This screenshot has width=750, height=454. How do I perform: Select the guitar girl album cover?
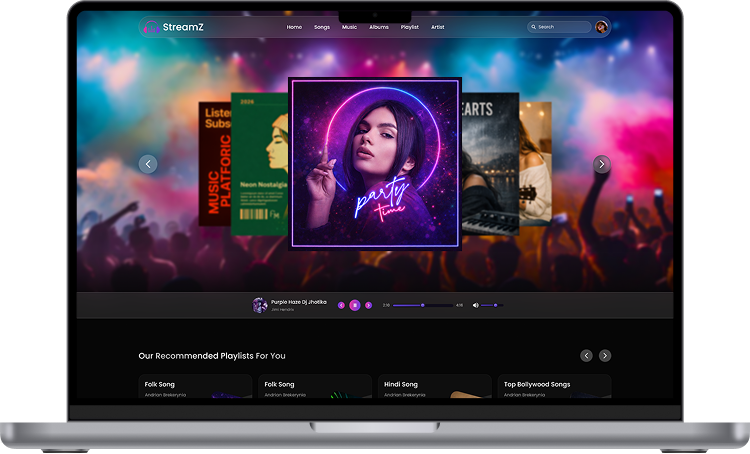(535, 164)
